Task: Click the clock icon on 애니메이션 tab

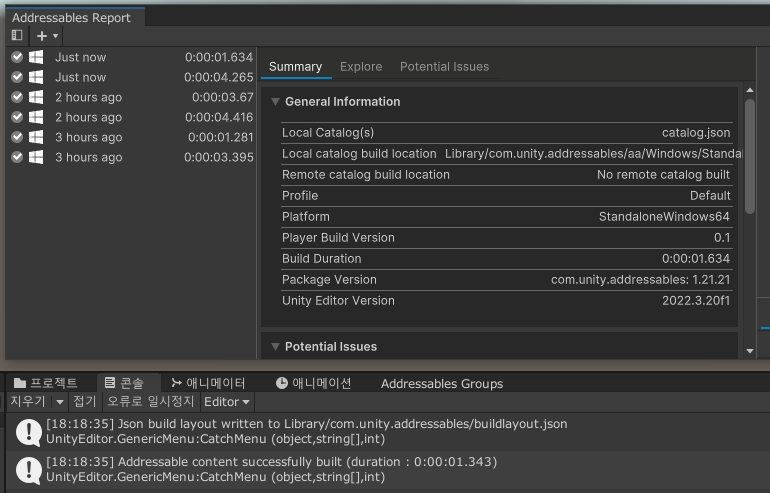Action: pyautogui.click(x=282, y=383)
